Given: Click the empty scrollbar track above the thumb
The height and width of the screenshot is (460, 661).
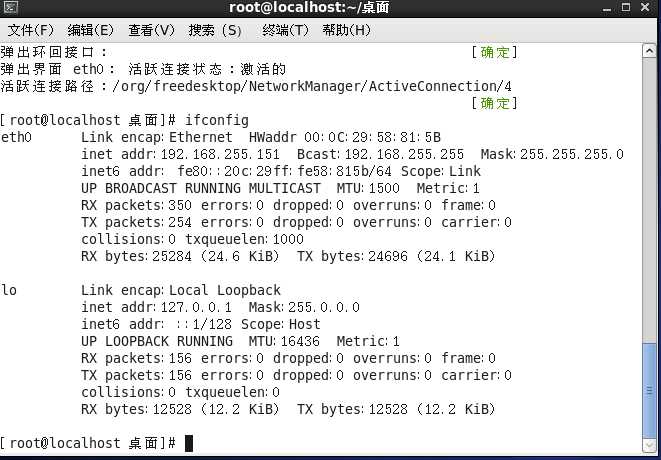Looking at the screenshot, I should [x=651, y=200].
